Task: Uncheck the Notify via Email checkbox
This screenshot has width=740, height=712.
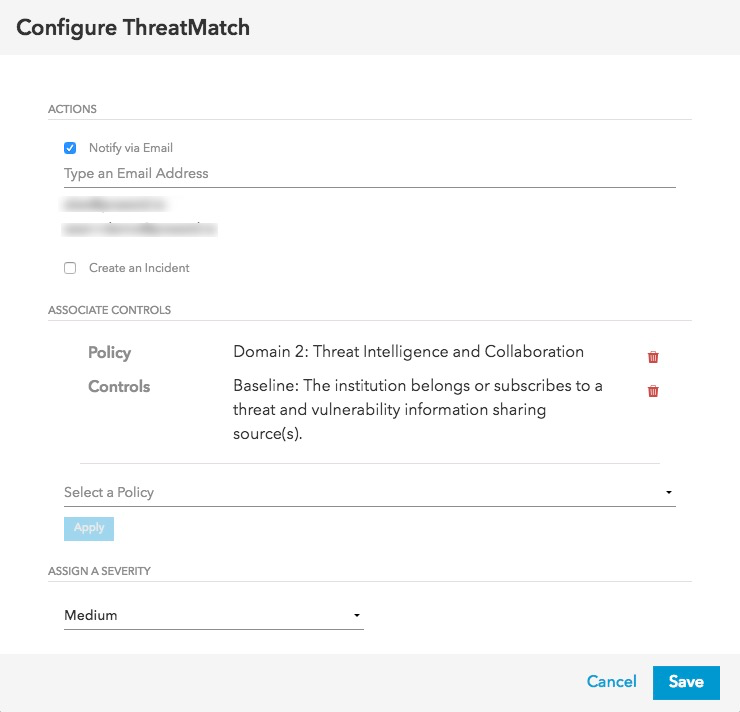Action: (x=70, y=148)
